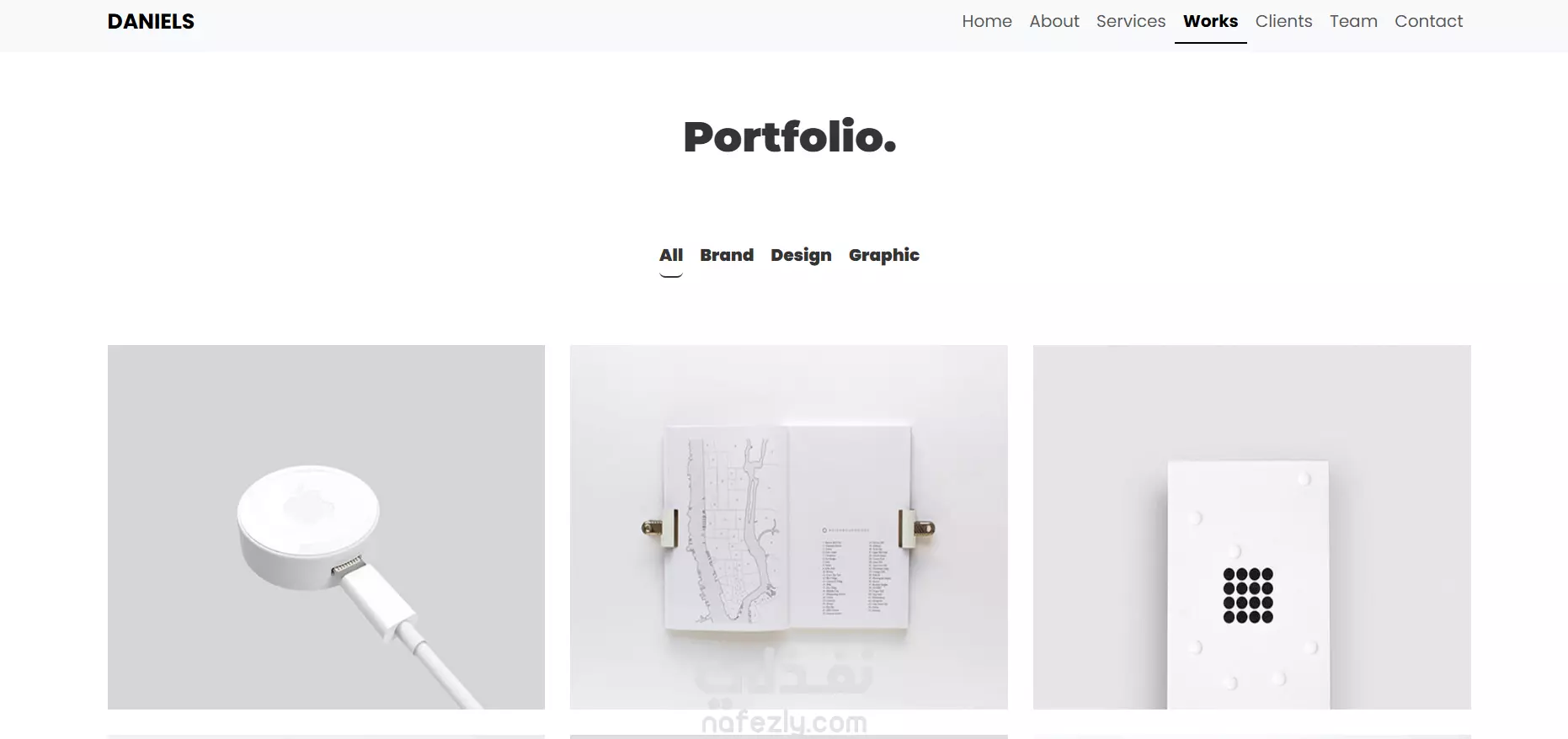The width and height of the screenshot is (1568, 739).
Task: Open the white Apple charger thumbnail
Action: (326, 527)
